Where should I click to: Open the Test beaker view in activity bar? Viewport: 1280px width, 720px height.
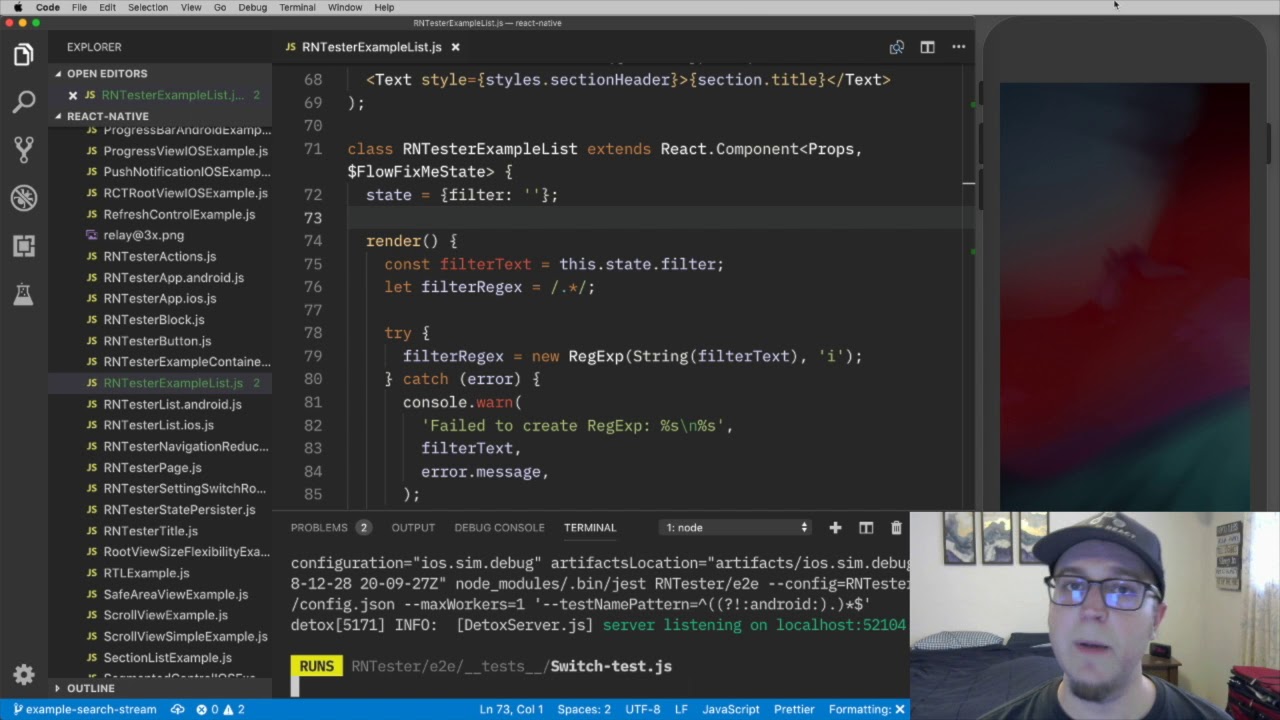coord(24,293)
